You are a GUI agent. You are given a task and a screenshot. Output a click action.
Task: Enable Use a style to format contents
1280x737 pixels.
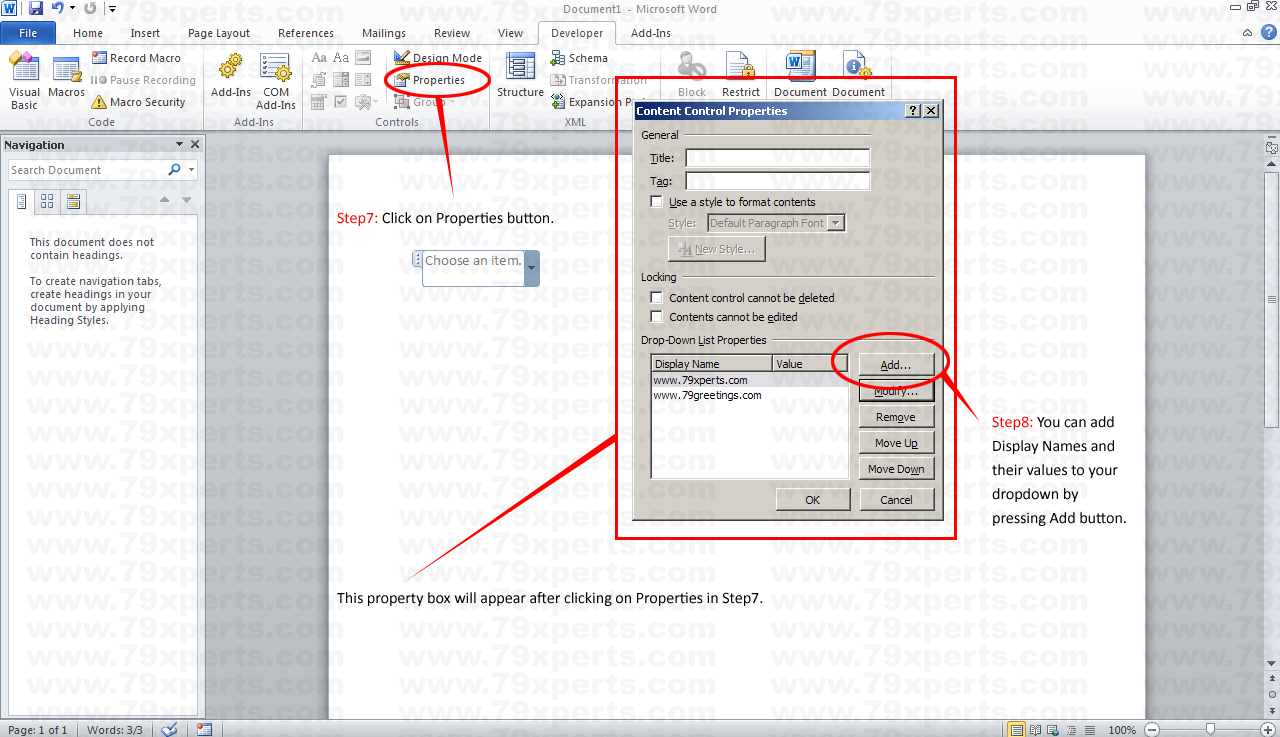[656, 202]
